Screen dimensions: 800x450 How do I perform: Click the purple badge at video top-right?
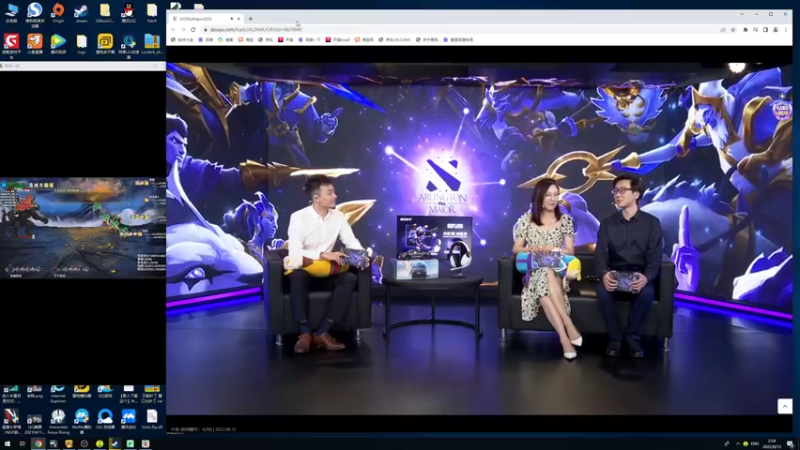pyautogui.click(x=782, y=110)
